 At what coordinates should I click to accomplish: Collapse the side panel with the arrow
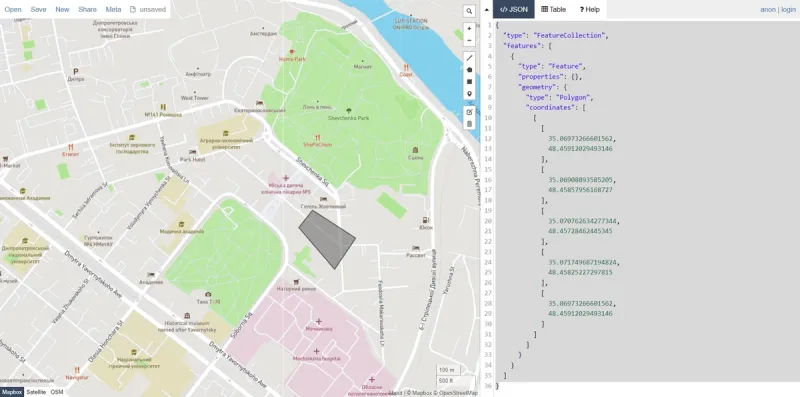point(486,10)
